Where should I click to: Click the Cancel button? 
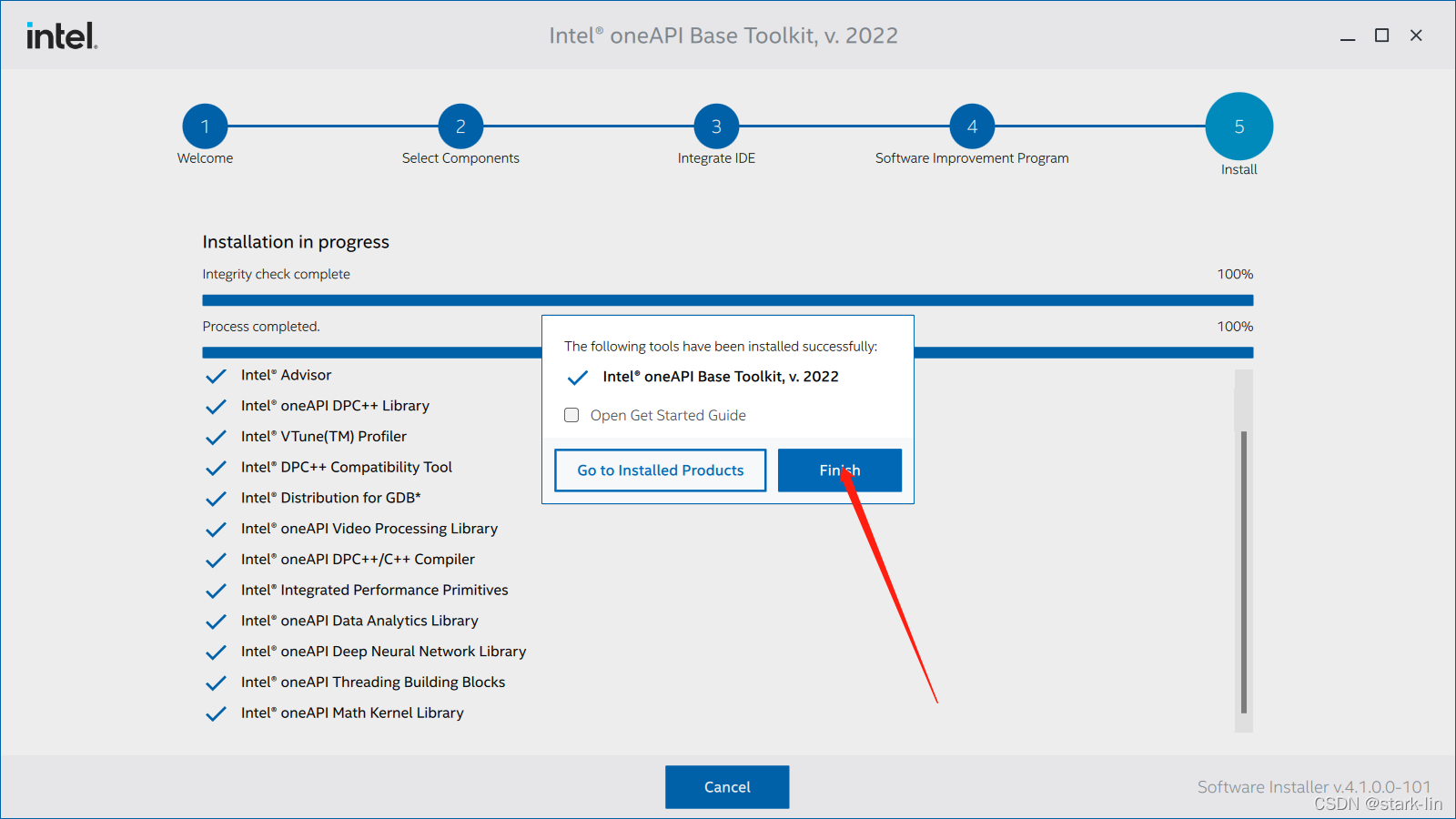726,786
